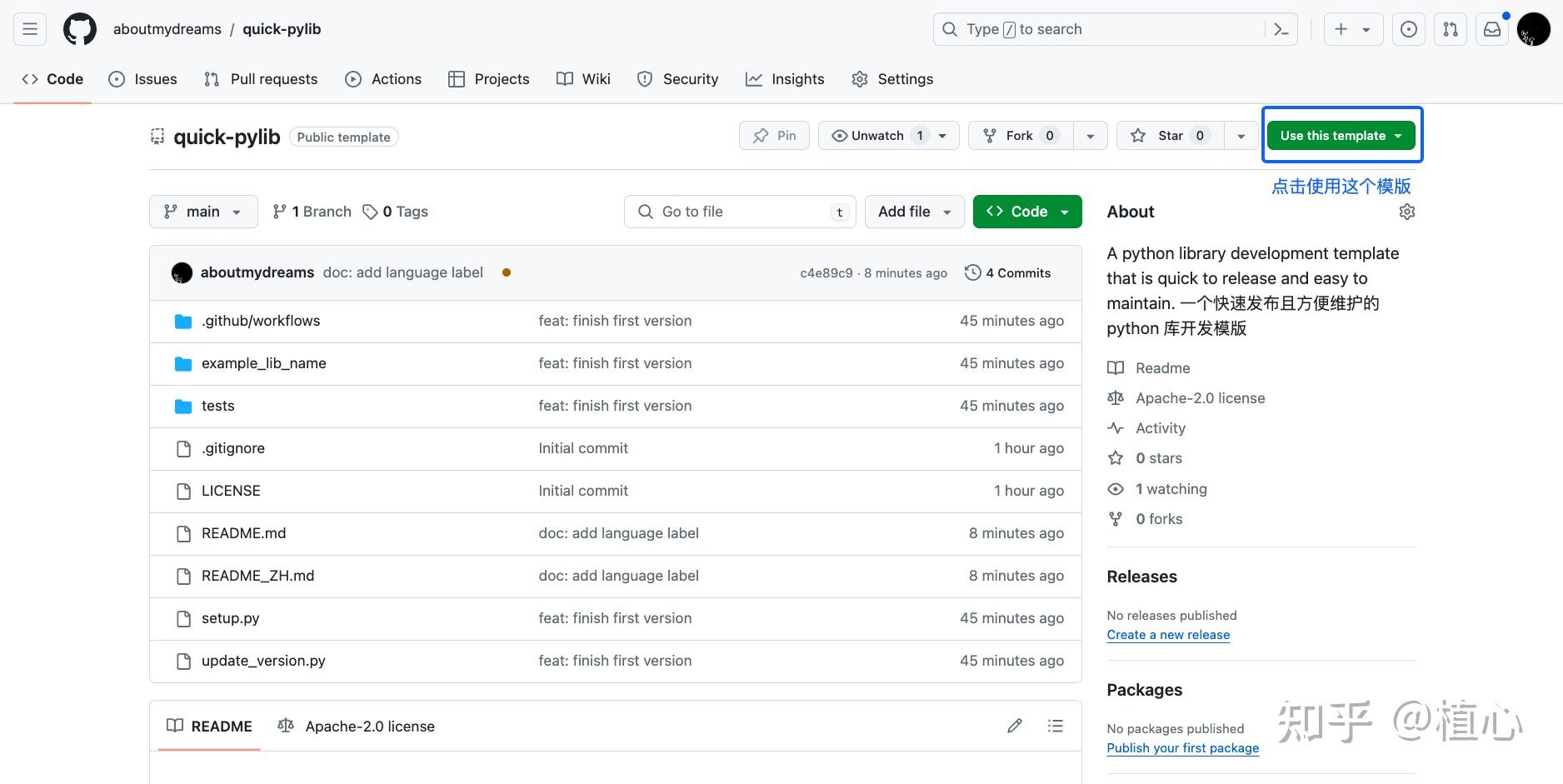Expand the main branch dropdown
The width and height of the screenshot is (1563, 784).
(x=203, y=212)
